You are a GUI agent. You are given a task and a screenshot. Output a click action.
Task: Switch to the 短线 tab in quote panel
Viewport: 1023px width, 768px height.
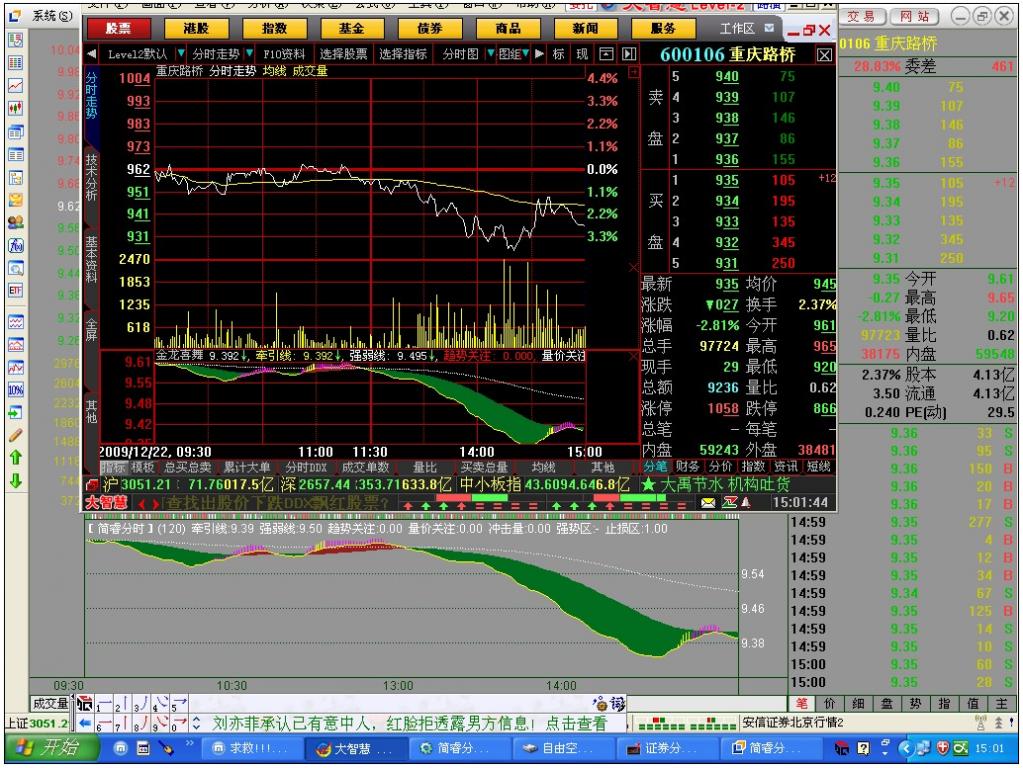[818, 466]
